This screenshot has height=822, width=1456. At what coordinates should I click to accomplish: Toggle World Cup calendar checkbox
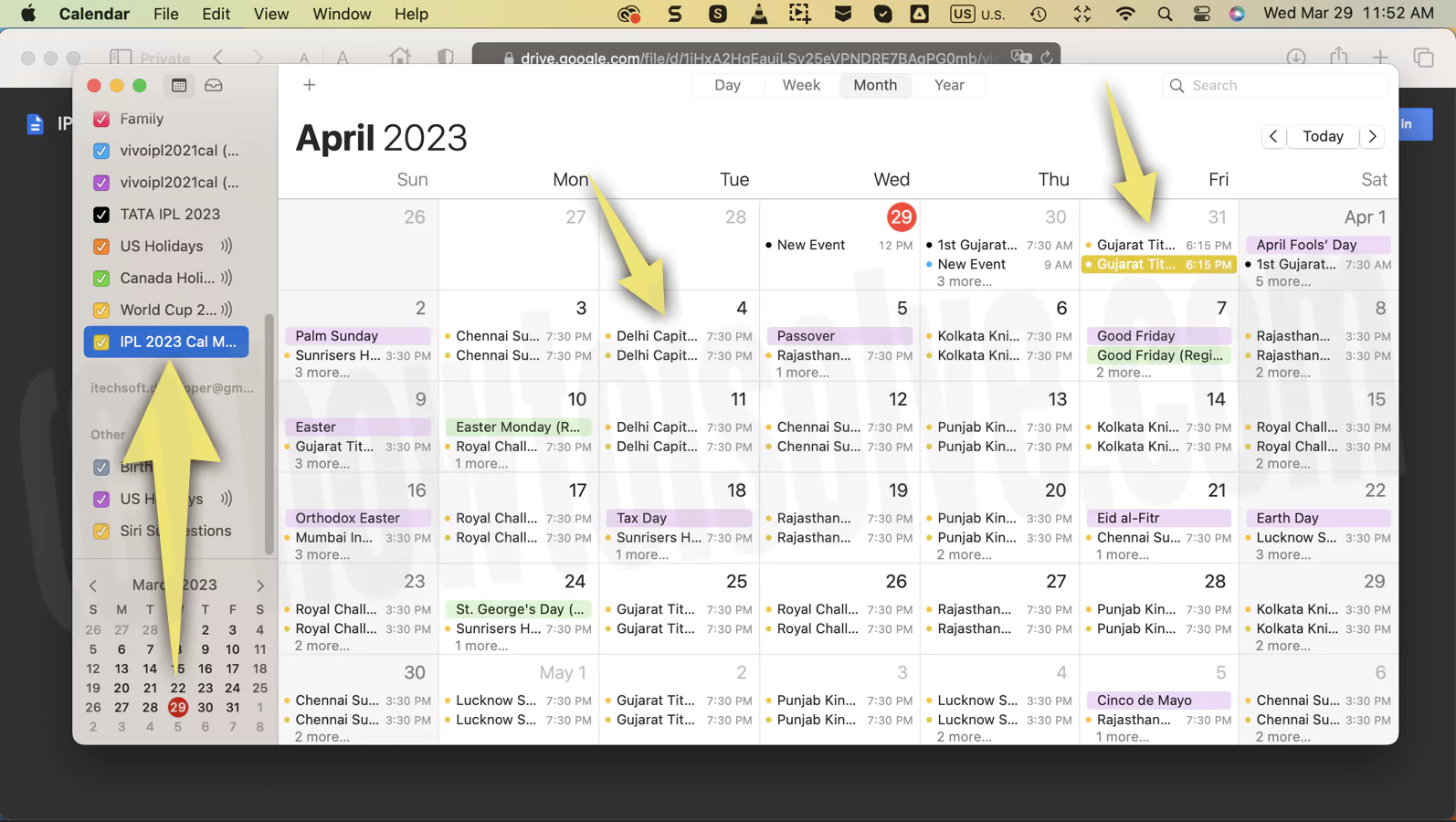tap(101, 311)
